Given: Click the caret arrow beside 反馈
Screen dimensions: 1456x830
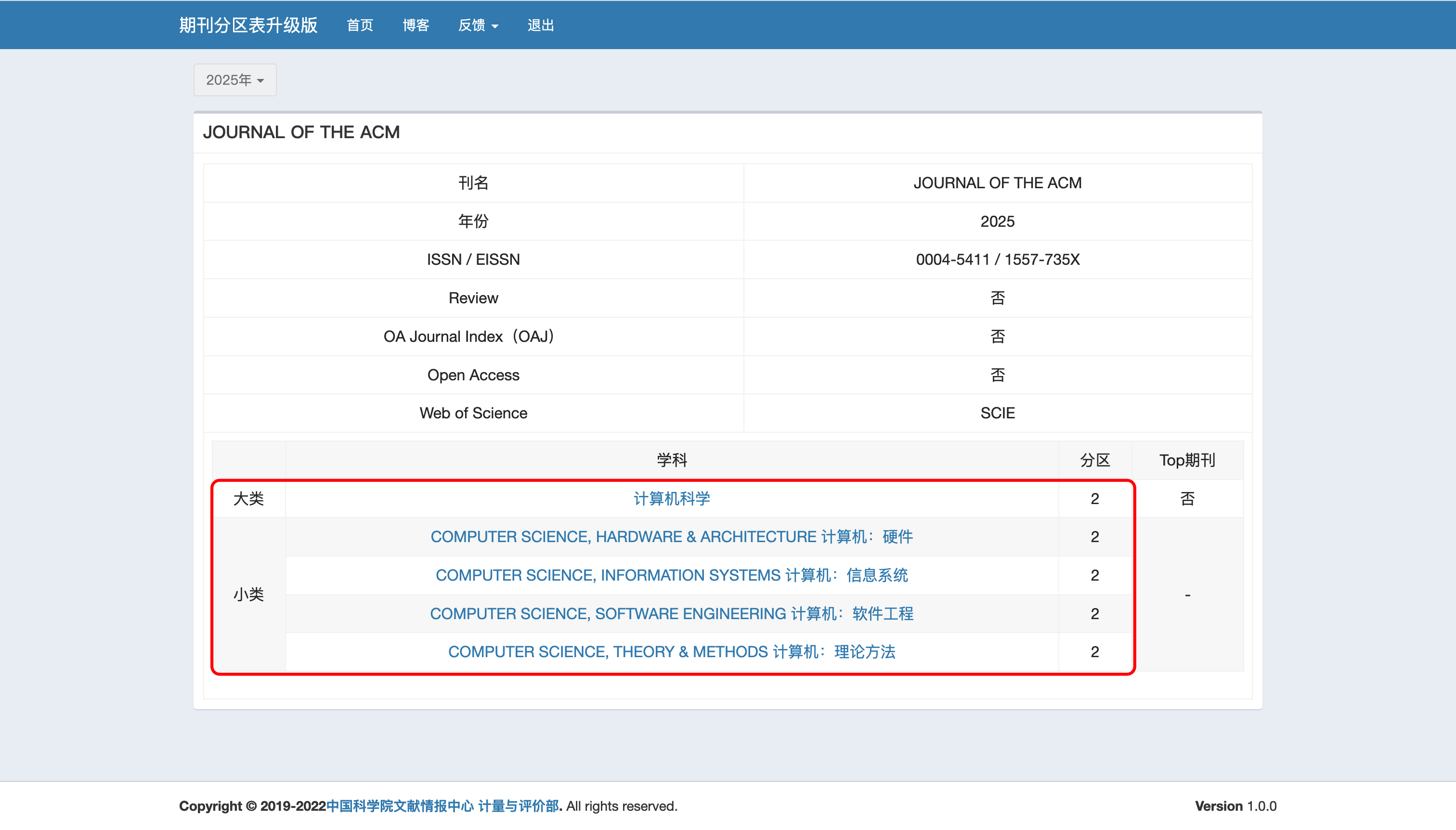Looking at the screenshot, I should click(x=495, y=26).
